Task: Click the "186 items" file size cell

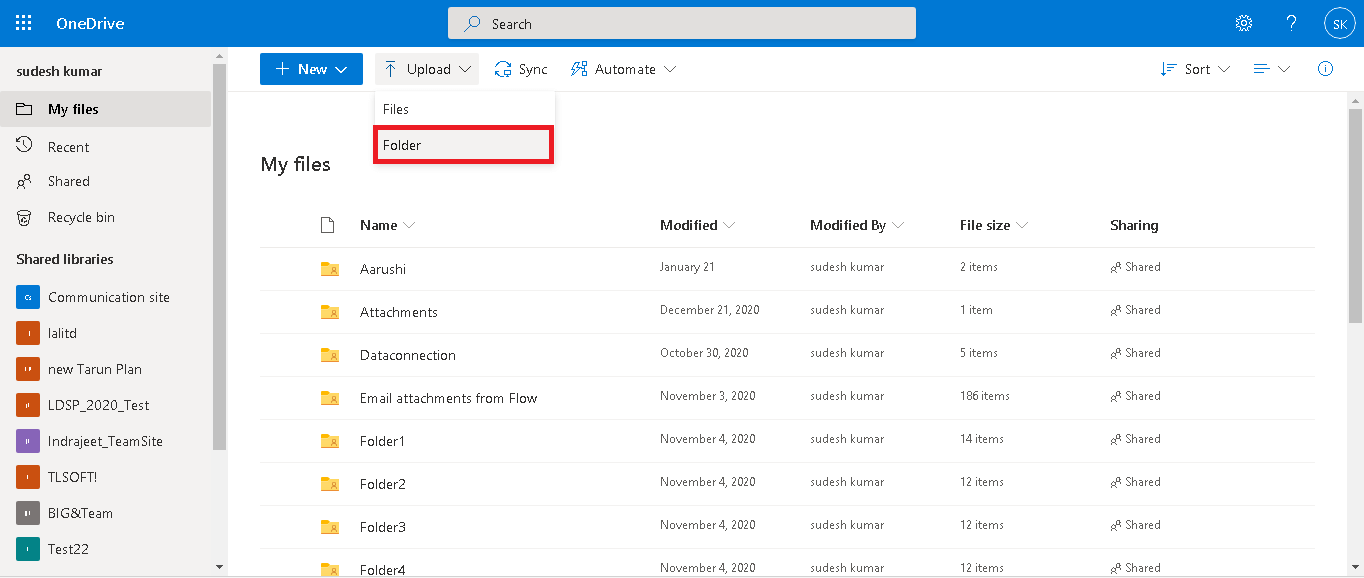Action: [985, 396]
